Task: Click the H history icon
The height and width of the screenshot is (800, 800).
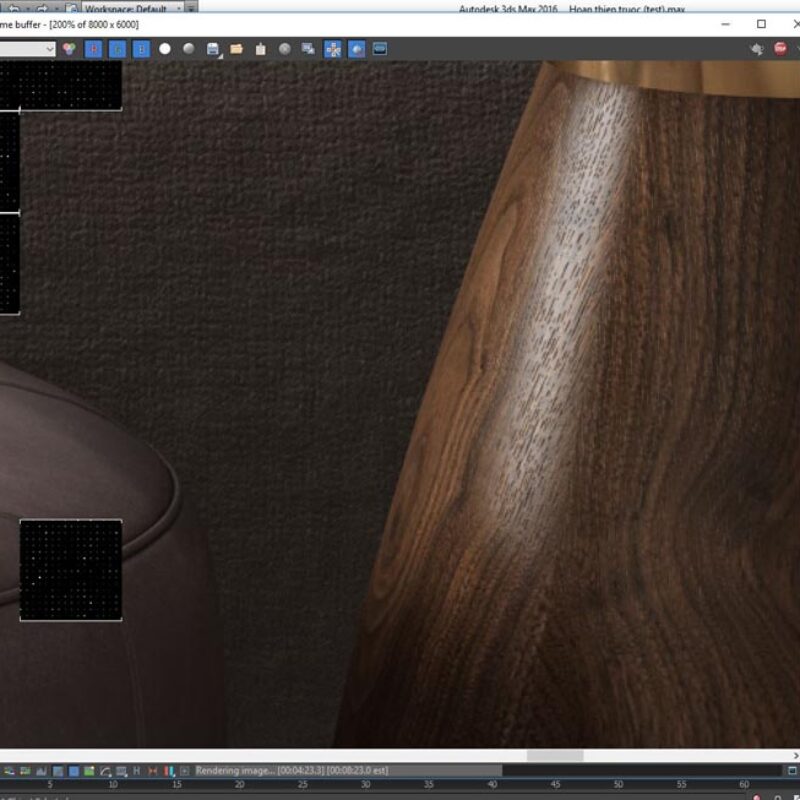Action: point(136,771)
